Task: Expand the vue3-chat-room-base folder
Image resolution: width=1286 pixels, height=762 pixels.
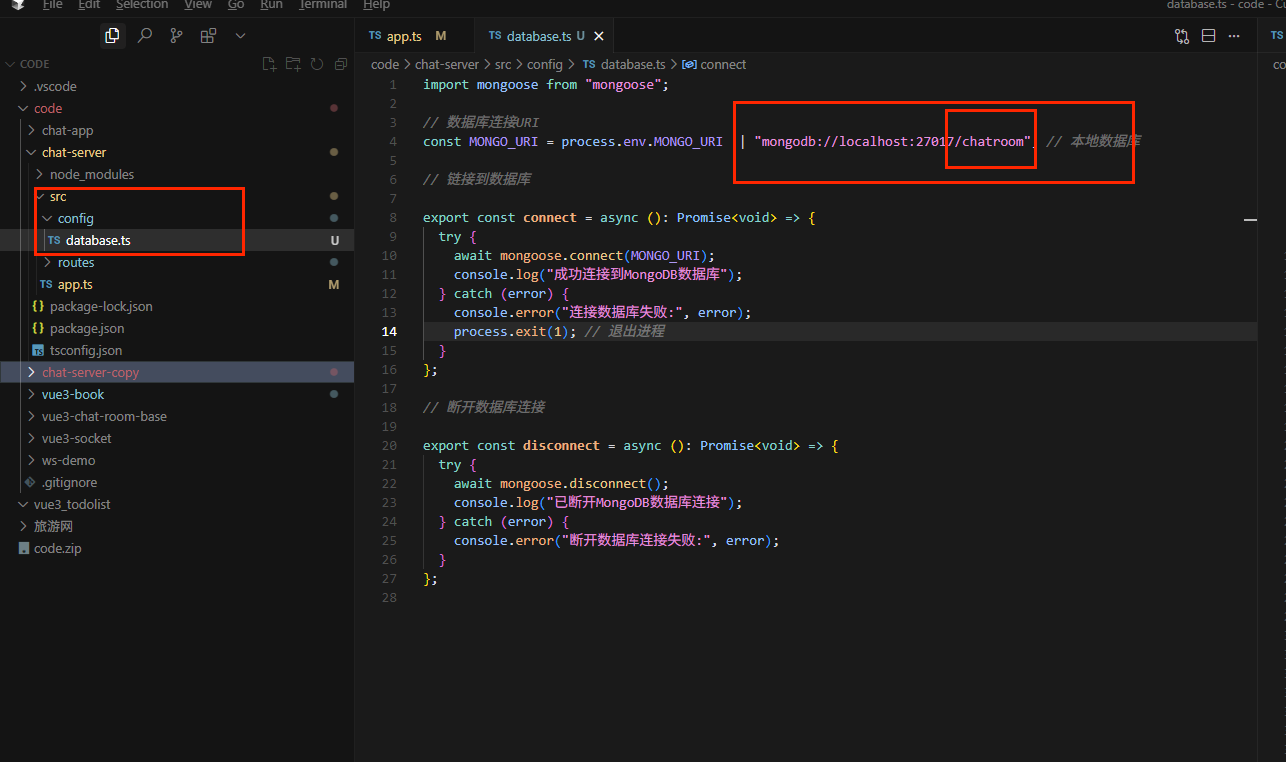Action: tap(104, 416)
